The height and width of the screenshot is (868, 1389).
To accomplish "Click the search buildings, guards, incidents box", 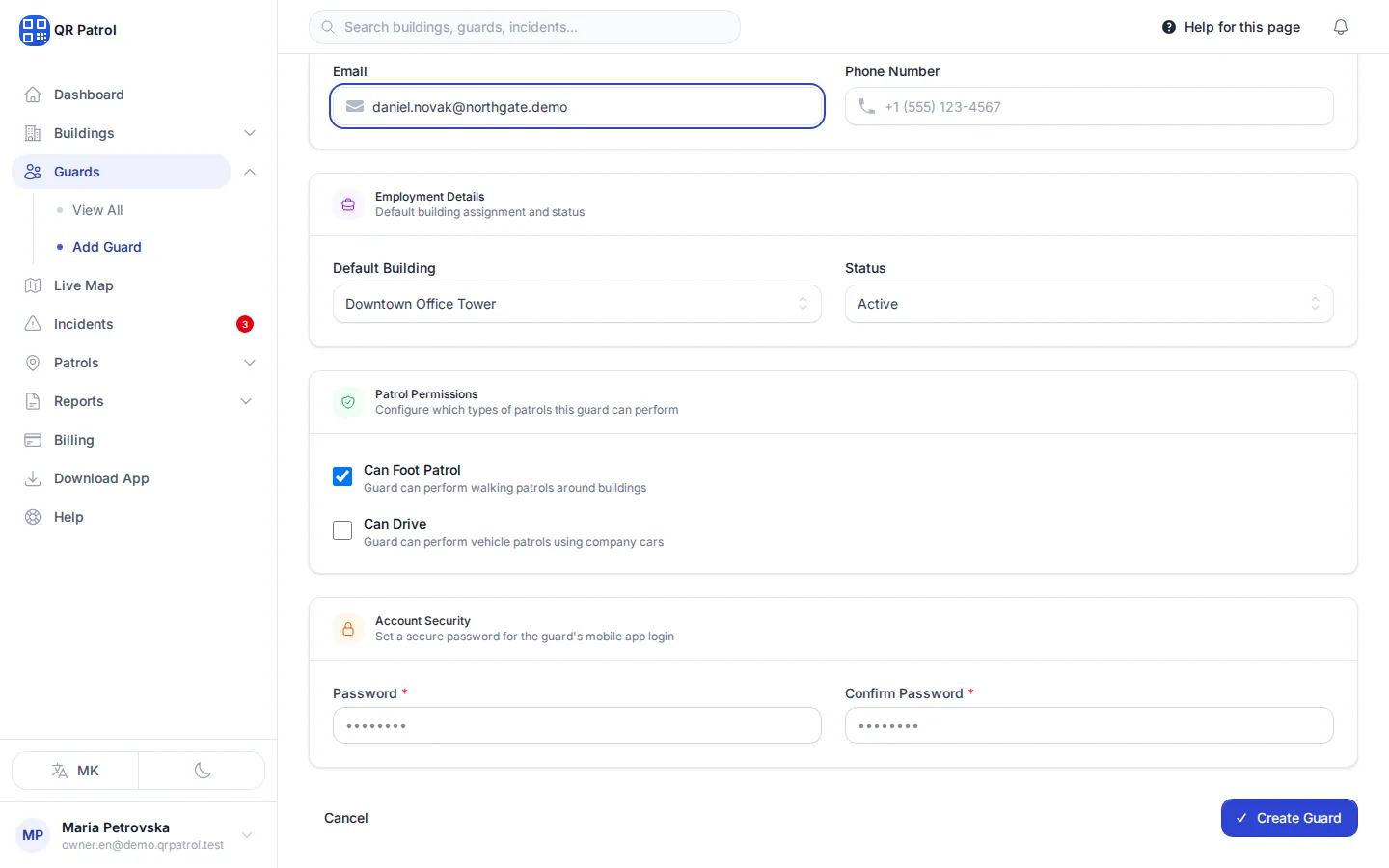I will tap(525, 27).
